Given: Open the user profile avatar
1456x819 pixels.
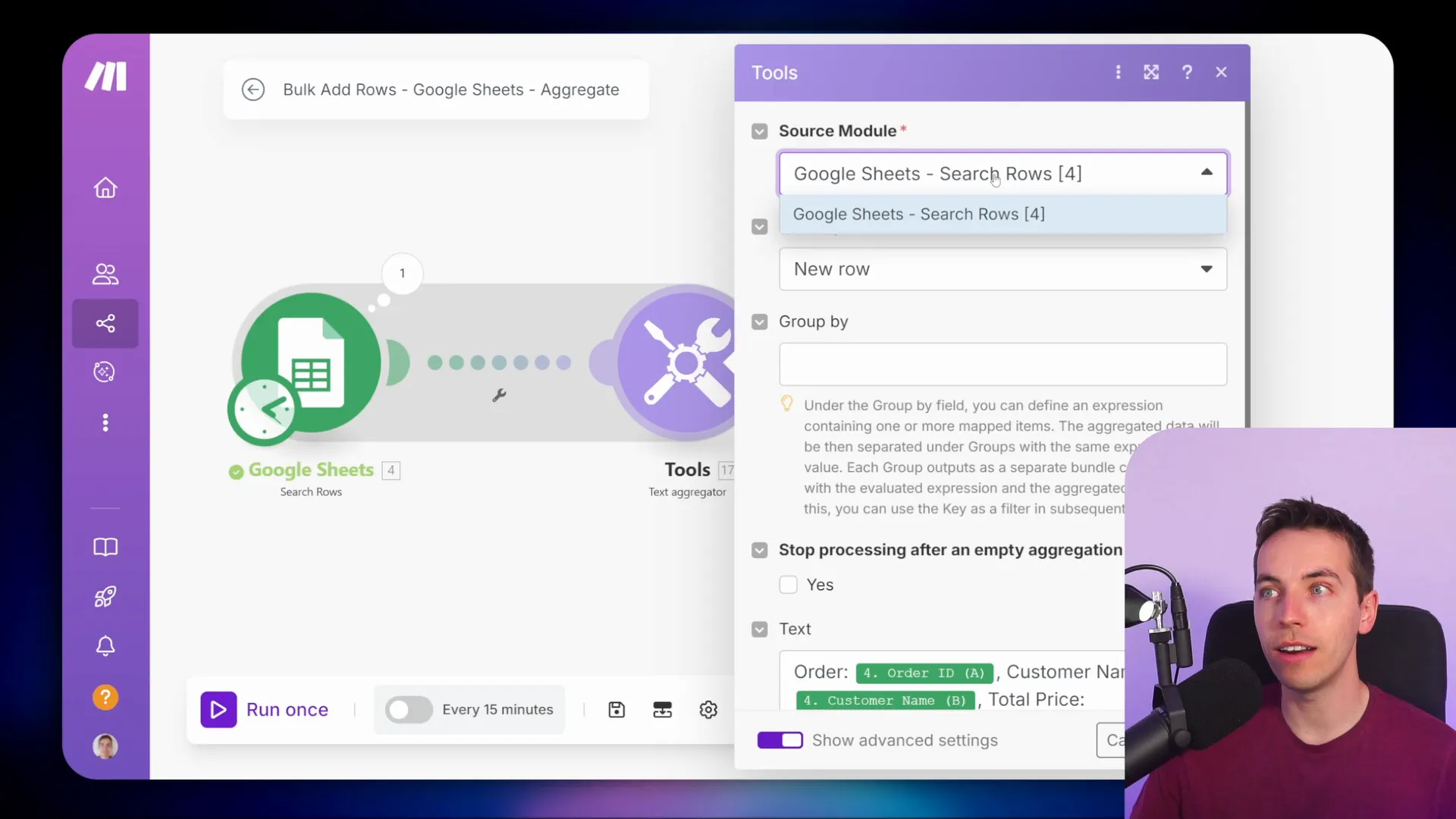Looking at the screenshot, I should [105, 747].
